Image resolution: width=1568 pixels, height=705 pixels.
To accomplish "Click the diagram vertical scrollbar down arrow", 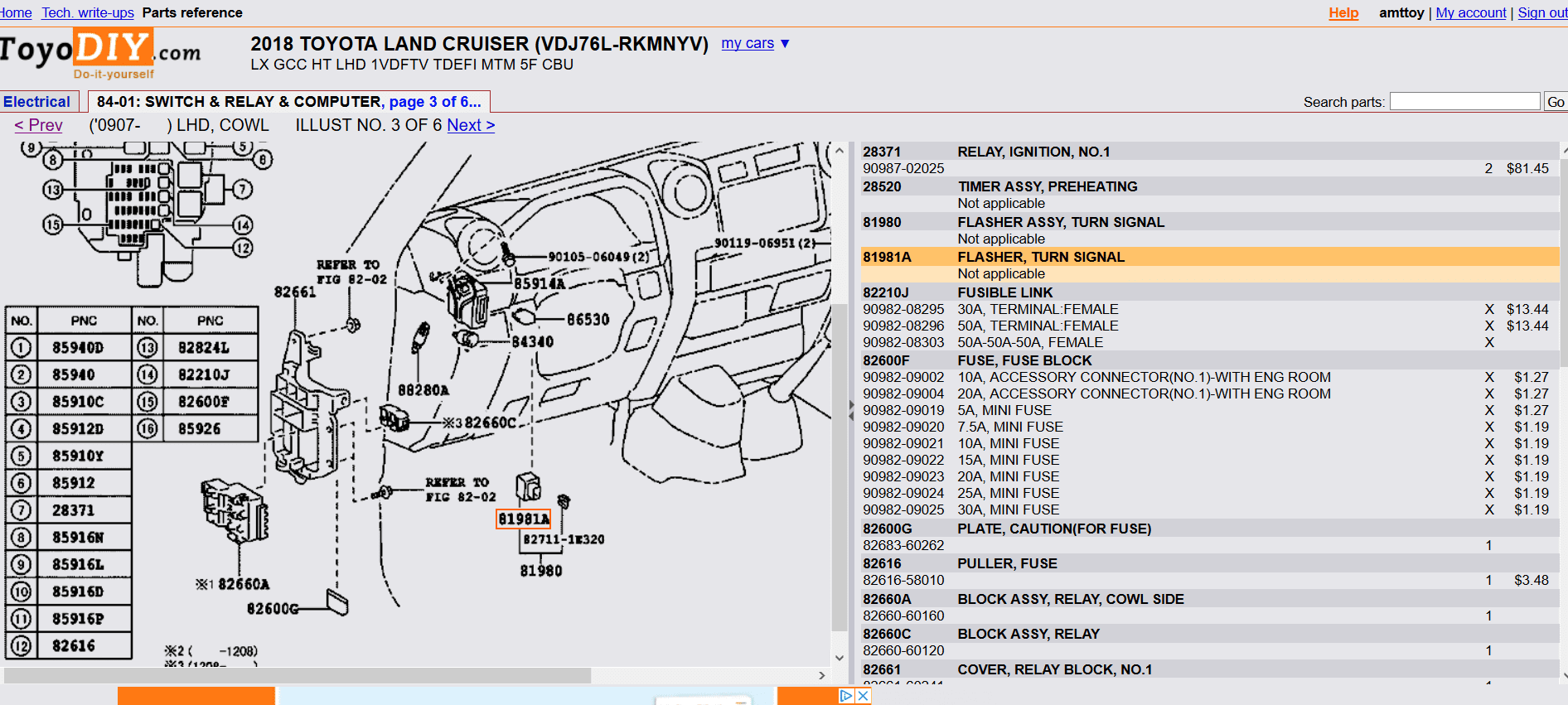I will [840, 658].
